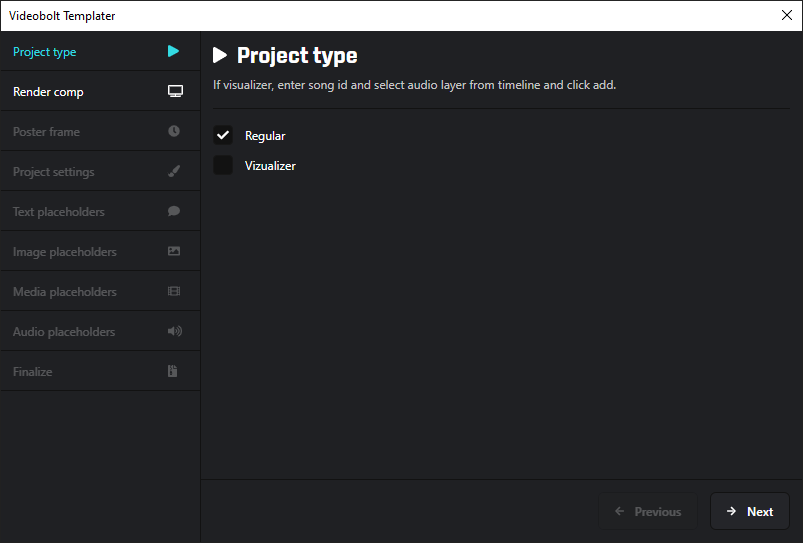Image resolution: width=803 pixels, height=543 pixels.
Task: Click the right arrow icon in Next
Action: (731, 511)
